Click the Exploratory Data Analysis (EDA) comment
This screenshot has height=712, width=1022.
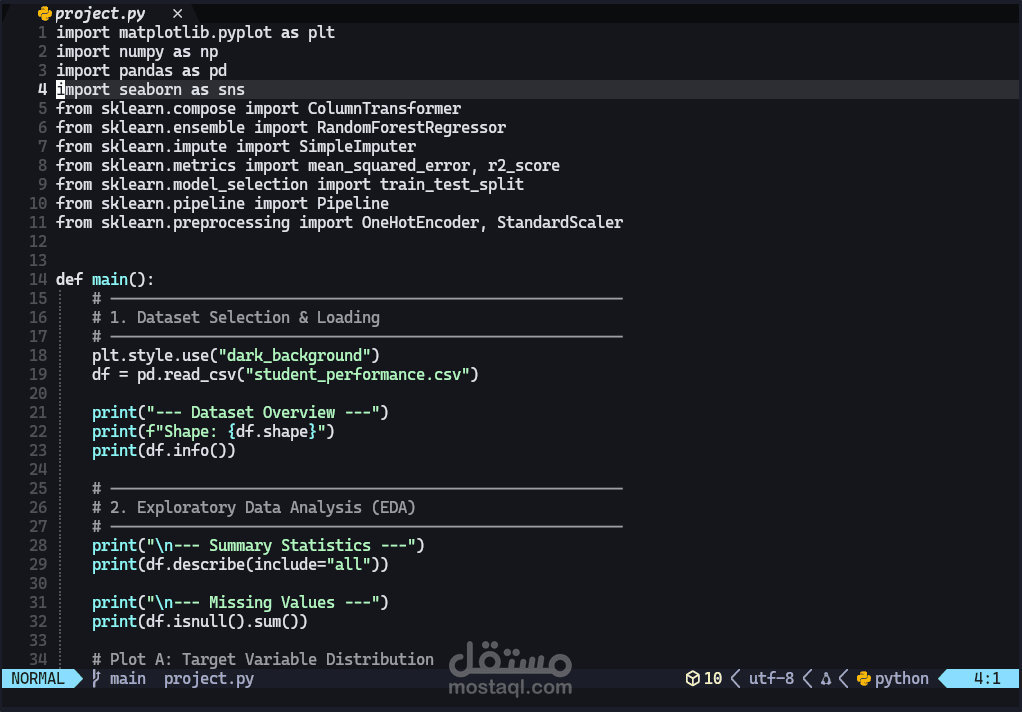pos(254,507)
